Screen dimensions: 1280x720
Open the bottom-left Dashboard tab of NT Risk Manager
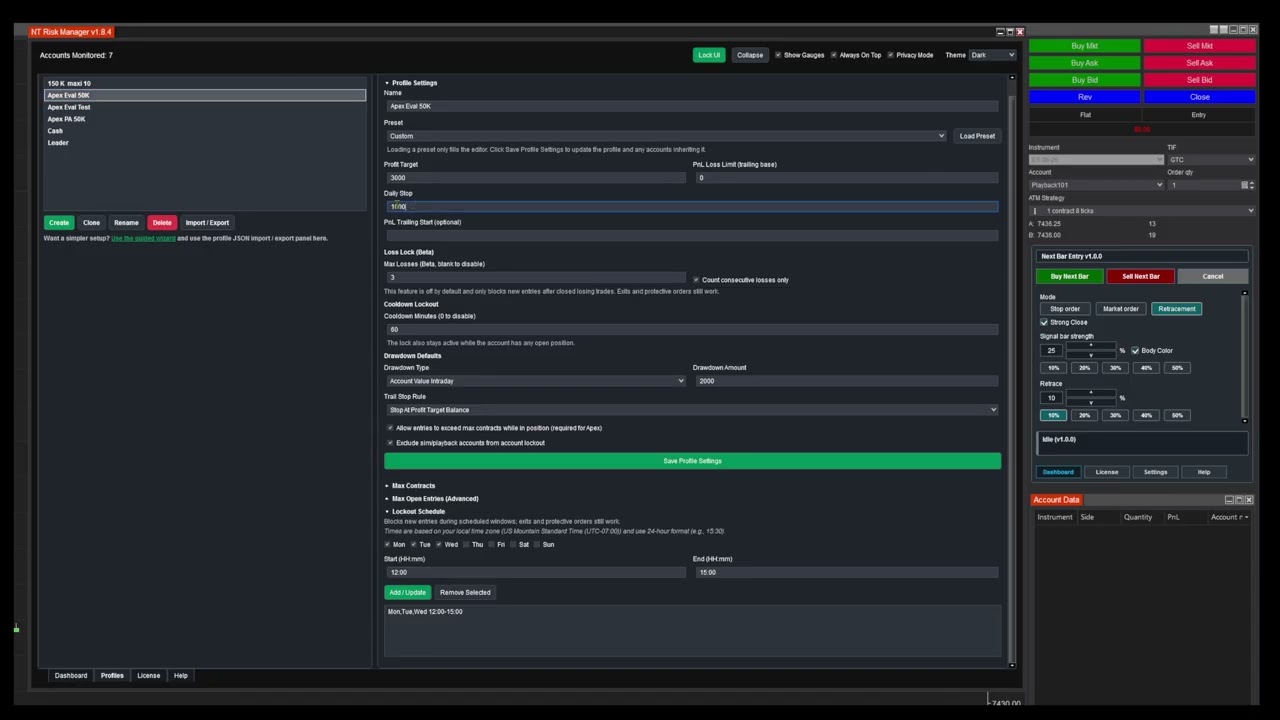point(71,676)
